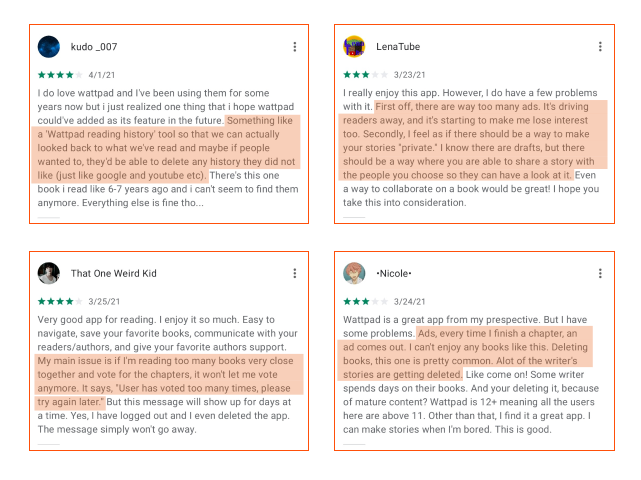This screenshot has width=641, height=480.
Task: Click That One Weird Kid's avatar photo
Action: point(49,273)
